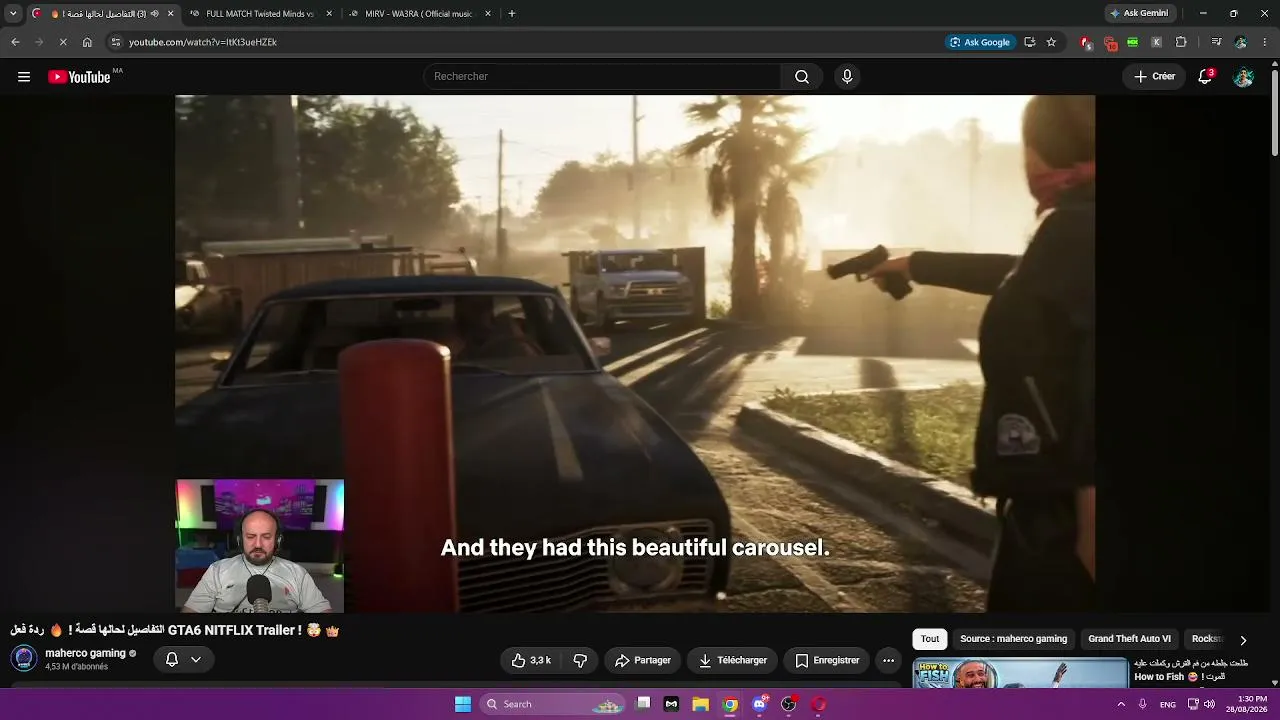Bookmark this page with the star

point(1051,42)
